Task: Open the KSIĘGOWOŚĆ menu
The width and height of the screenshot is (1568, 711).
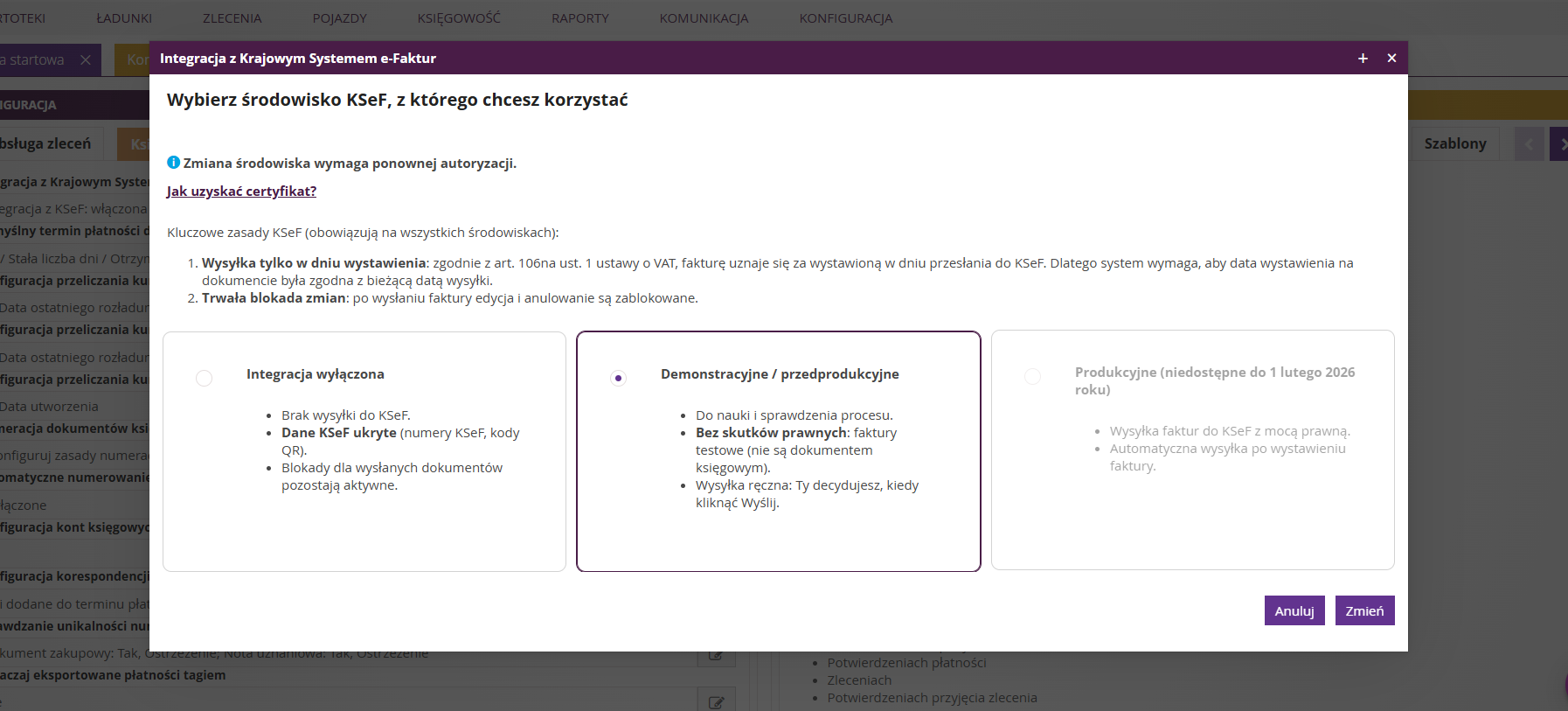Action: coord(459,18)
